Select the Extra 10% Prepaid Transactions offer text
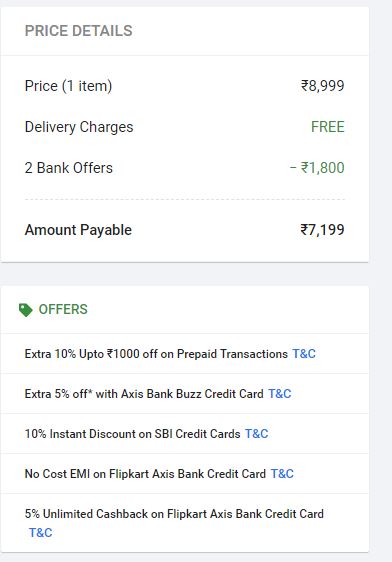Image resolution: width=392 pixels, height=562 pixels. (x=156, y=354)
